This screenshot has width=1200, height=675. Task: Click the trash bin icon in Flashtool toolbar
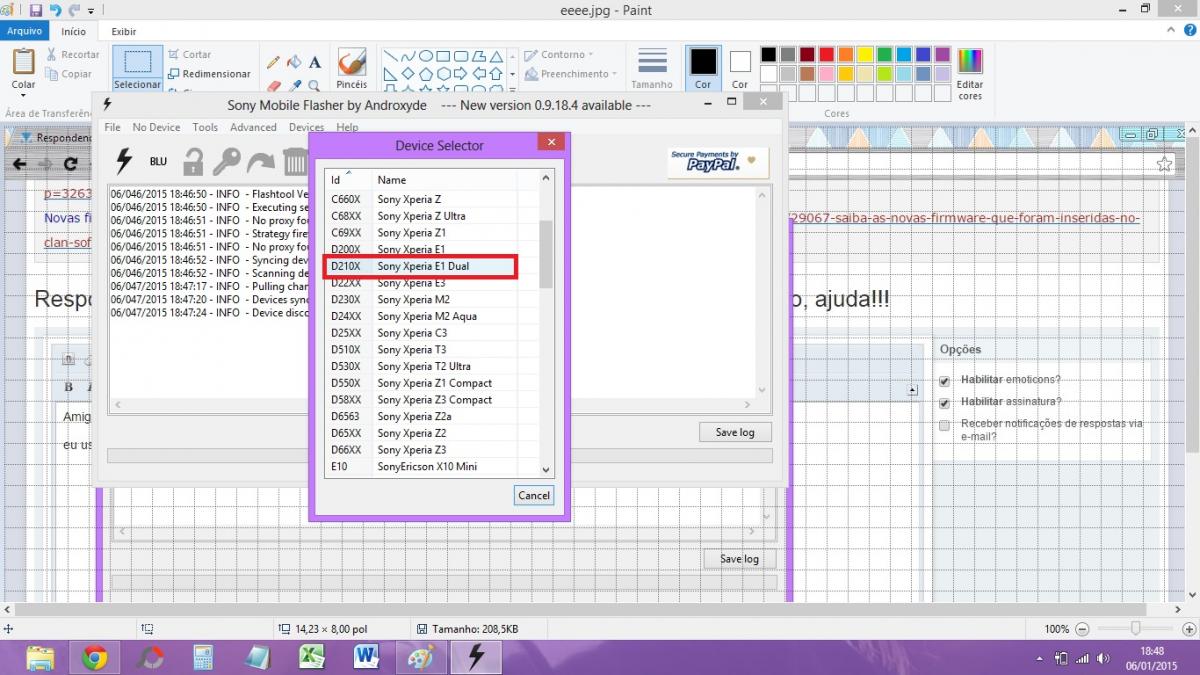point(295,161)
